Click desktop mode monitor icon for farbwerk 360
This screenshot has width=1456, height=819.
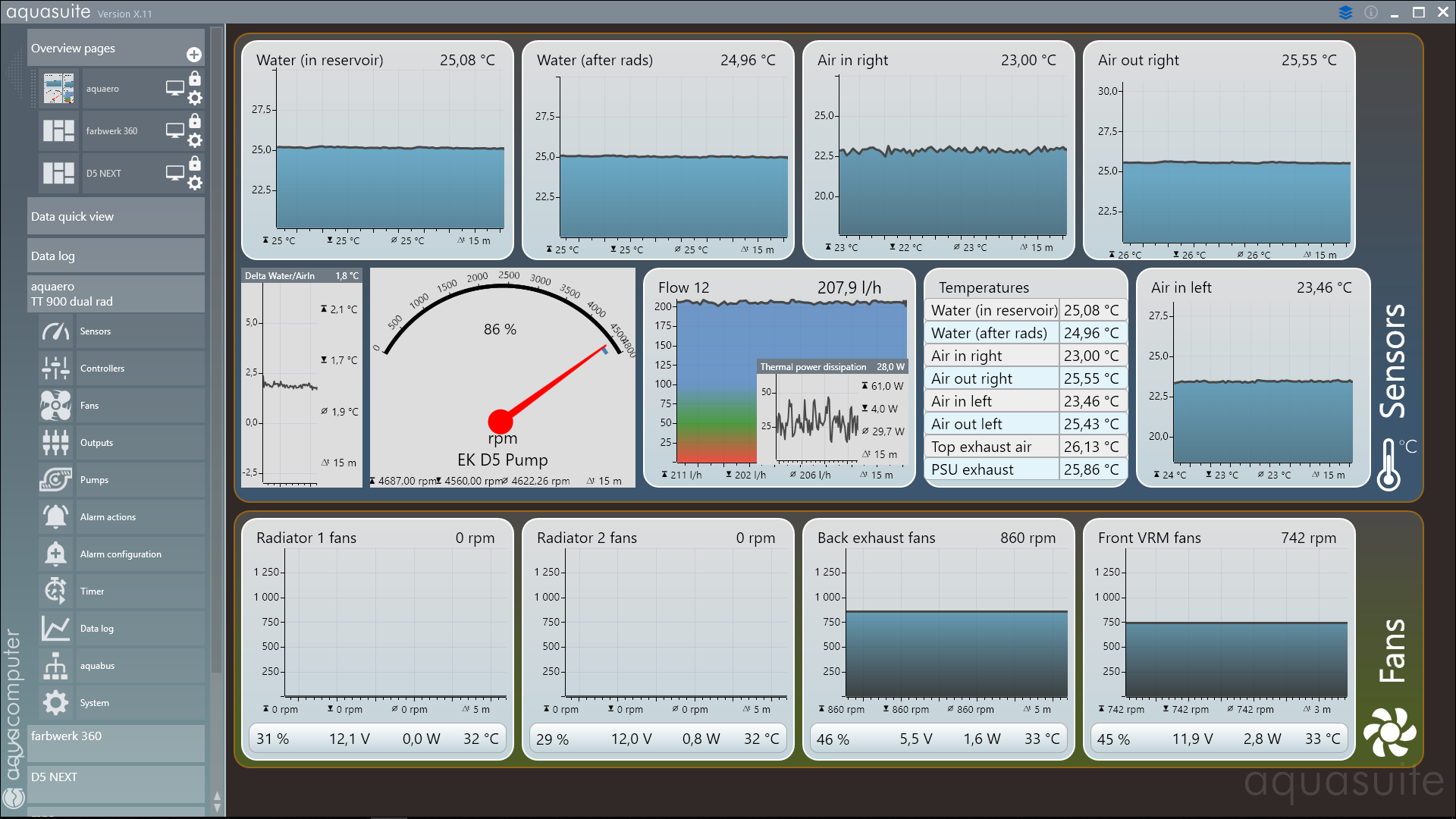[x=174, y=130]
